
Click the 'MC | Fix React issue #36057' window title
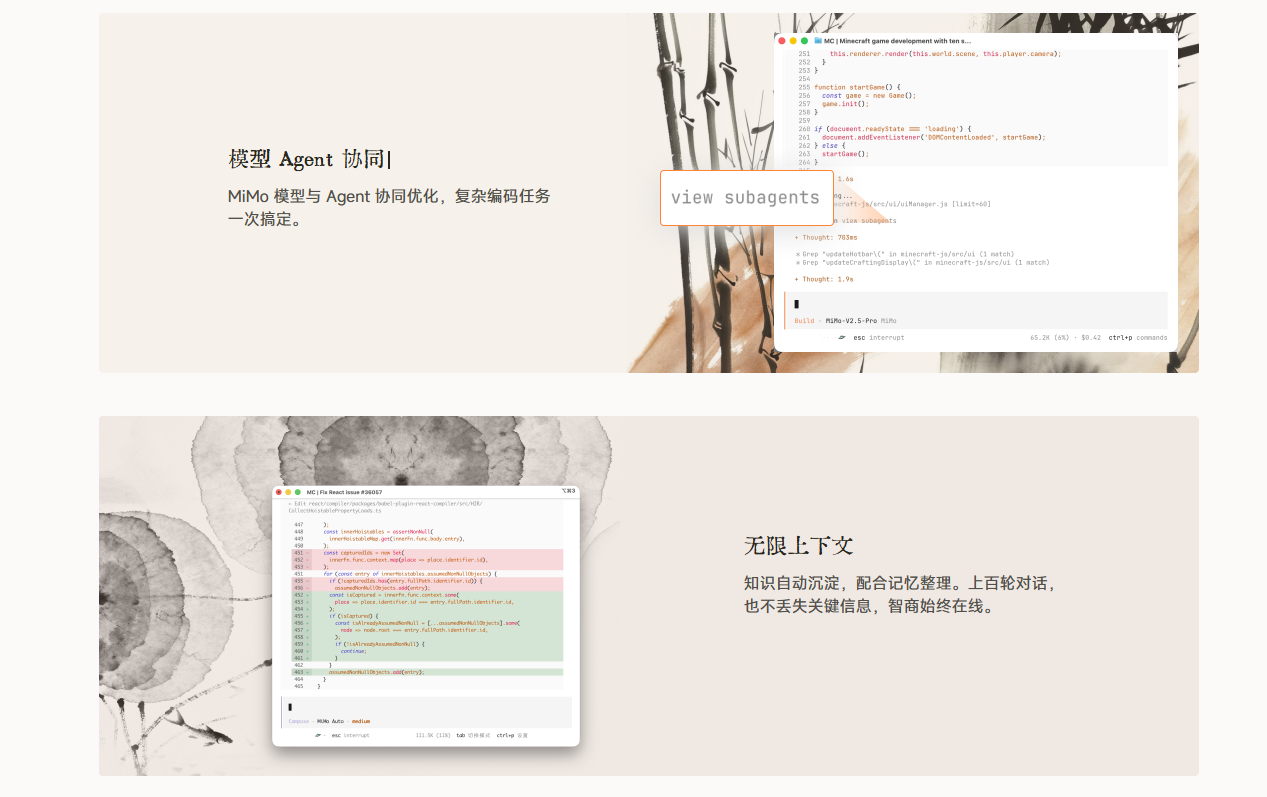(344, 492)
